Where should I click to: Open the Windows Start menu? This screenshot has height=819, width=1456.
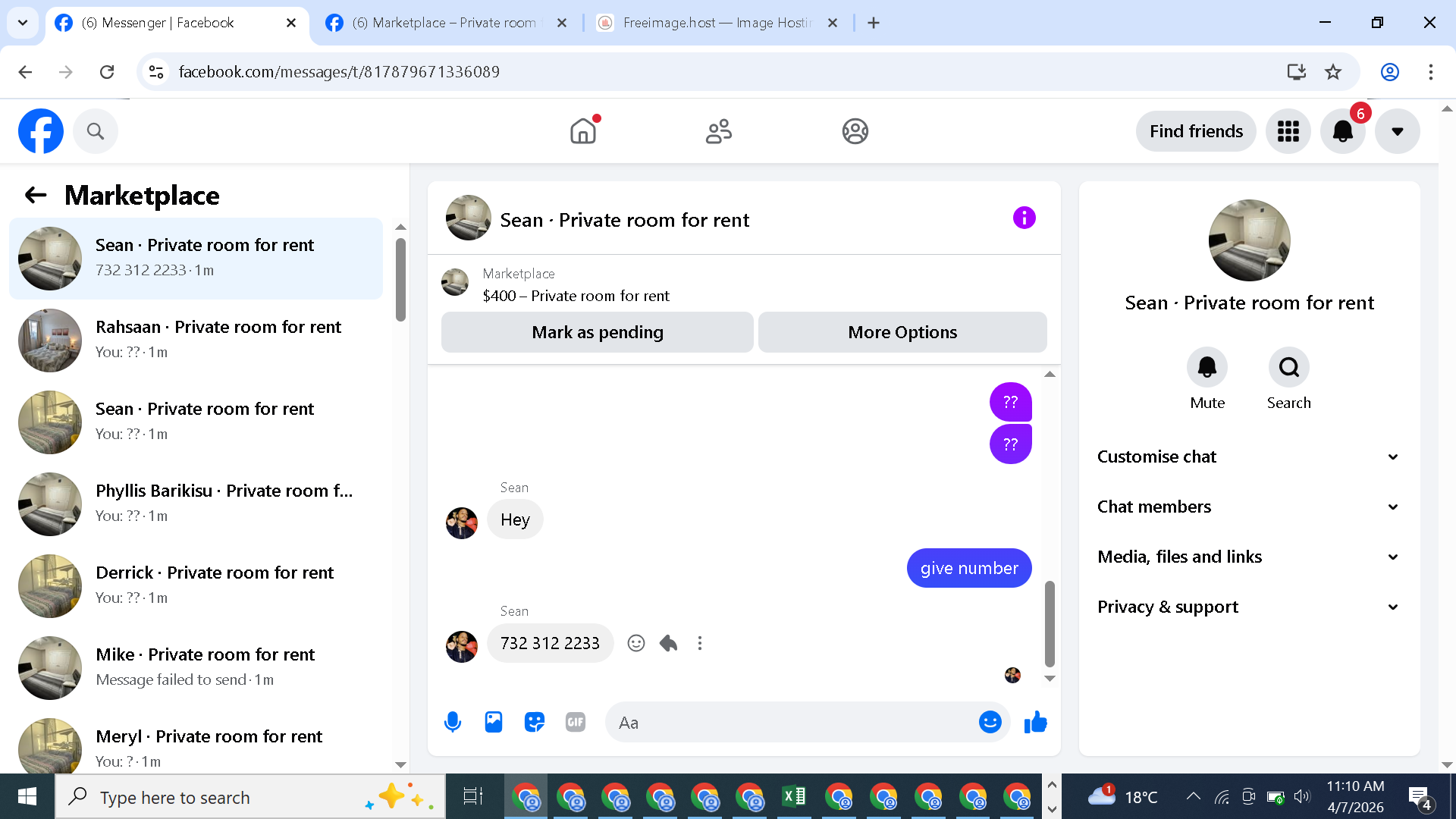27,796
